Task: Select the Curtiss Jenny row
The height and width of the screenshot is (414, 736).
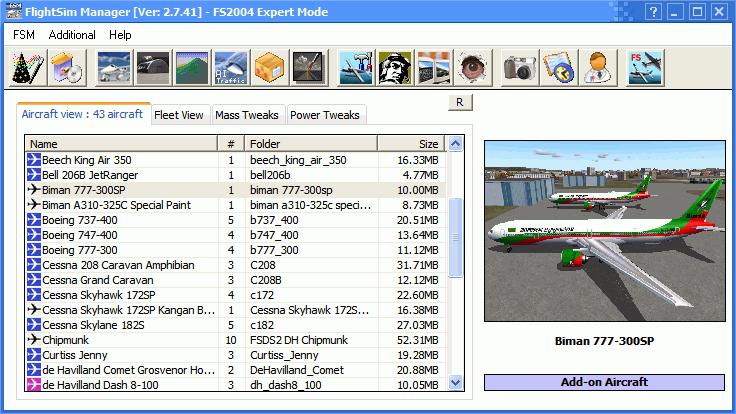Action: tap(236, 355)
